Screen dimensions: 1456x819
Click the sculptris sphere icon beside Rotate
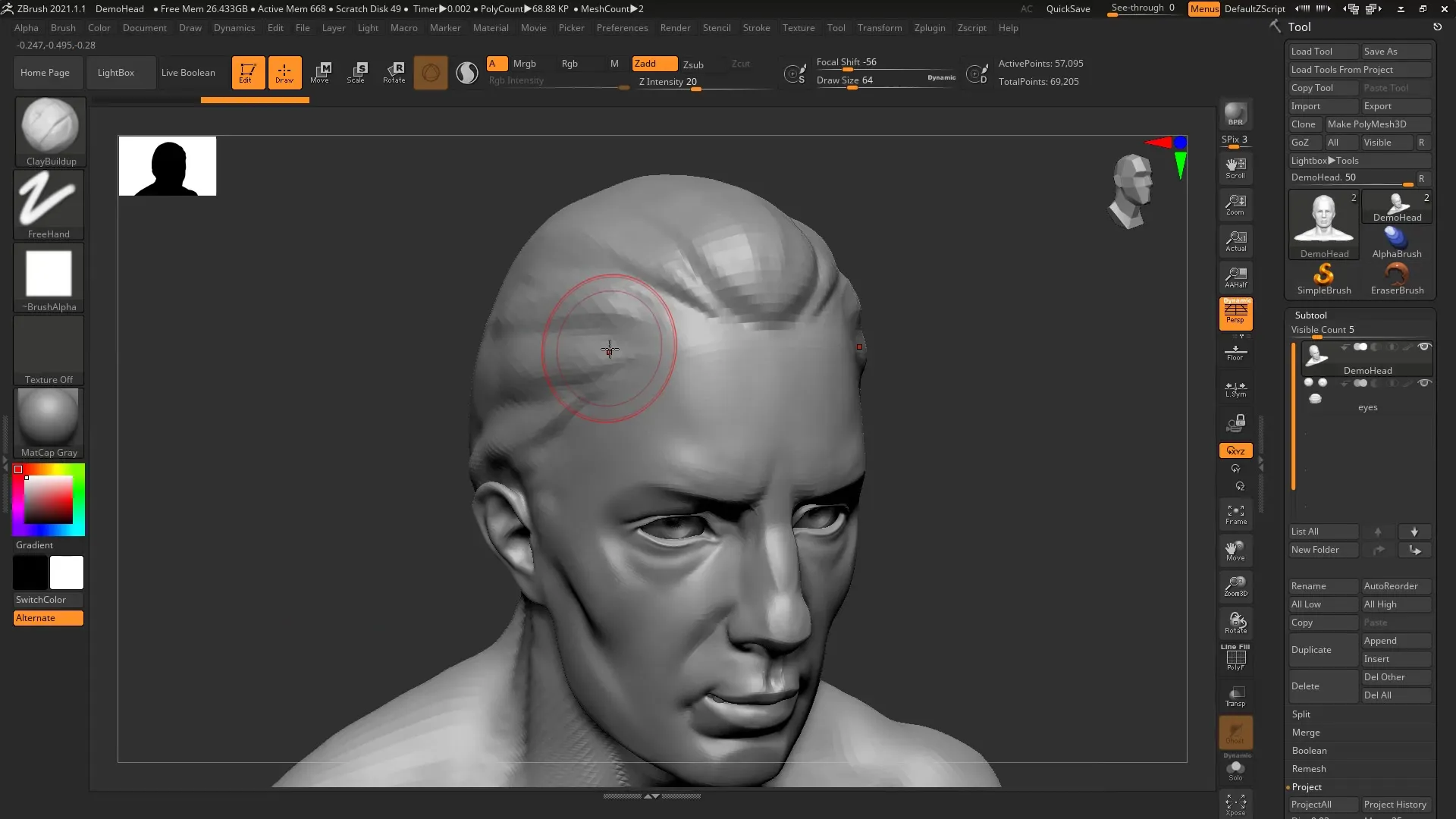tap(430, 72)
